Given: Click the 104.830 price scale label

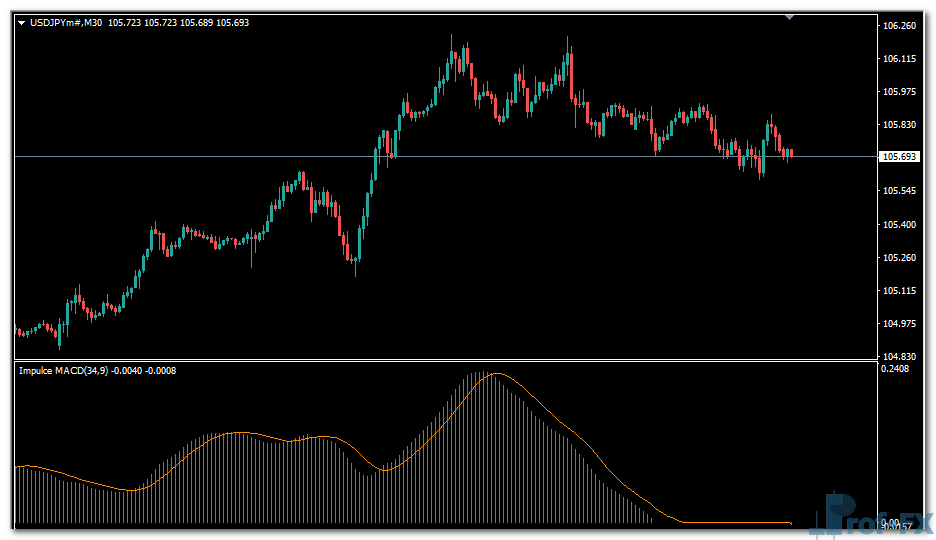Looking at the screenshot, I should pos(899,357).
